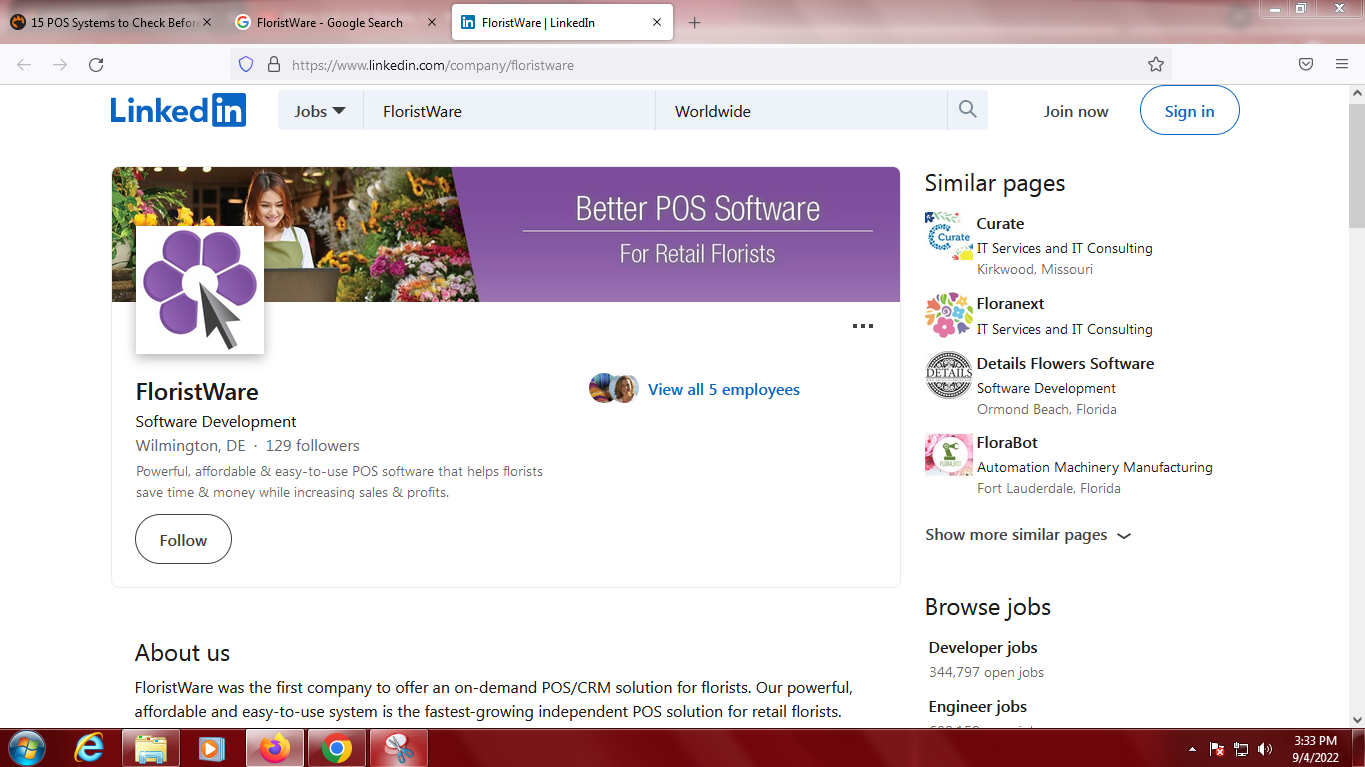Image resolution: width=1365 pixels, height=767 pixels.
Task: Open View all 5 employees link
Action: pos(724,389)
